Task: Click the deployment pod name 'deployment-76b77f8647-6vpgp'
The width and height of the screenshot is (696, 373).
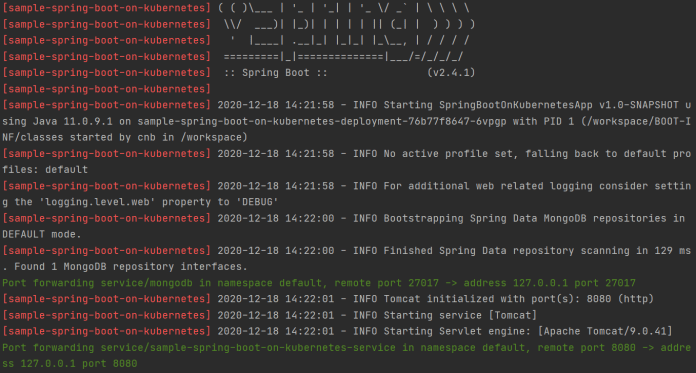Action: (424, 121)
